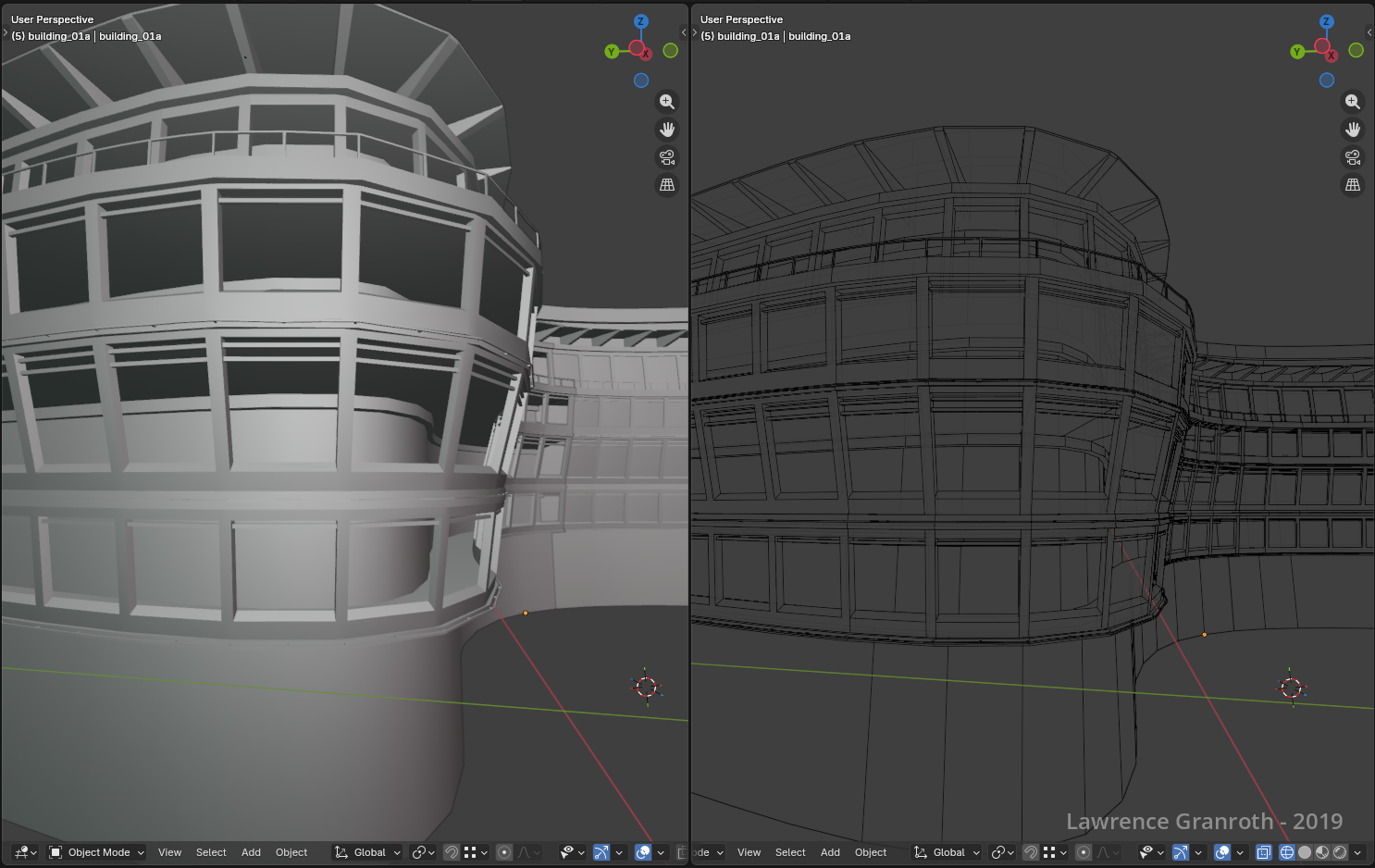Switch to rendered shading in right viewport
This screenshot has width=1375, height=868.
pyautogui.click(x=1340, y=852)
